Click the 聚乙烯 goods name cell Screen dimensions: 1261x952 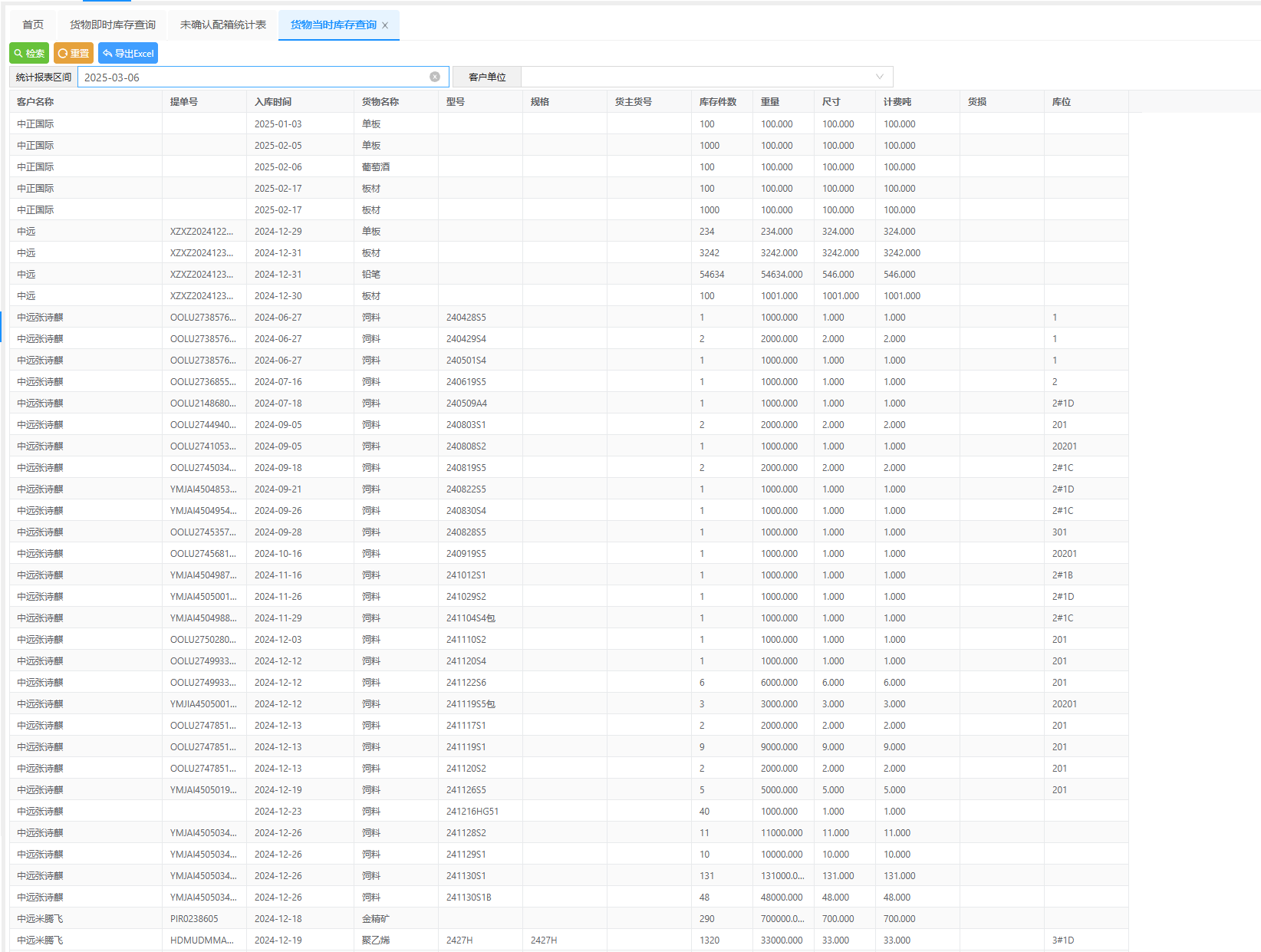coord(376,940)
